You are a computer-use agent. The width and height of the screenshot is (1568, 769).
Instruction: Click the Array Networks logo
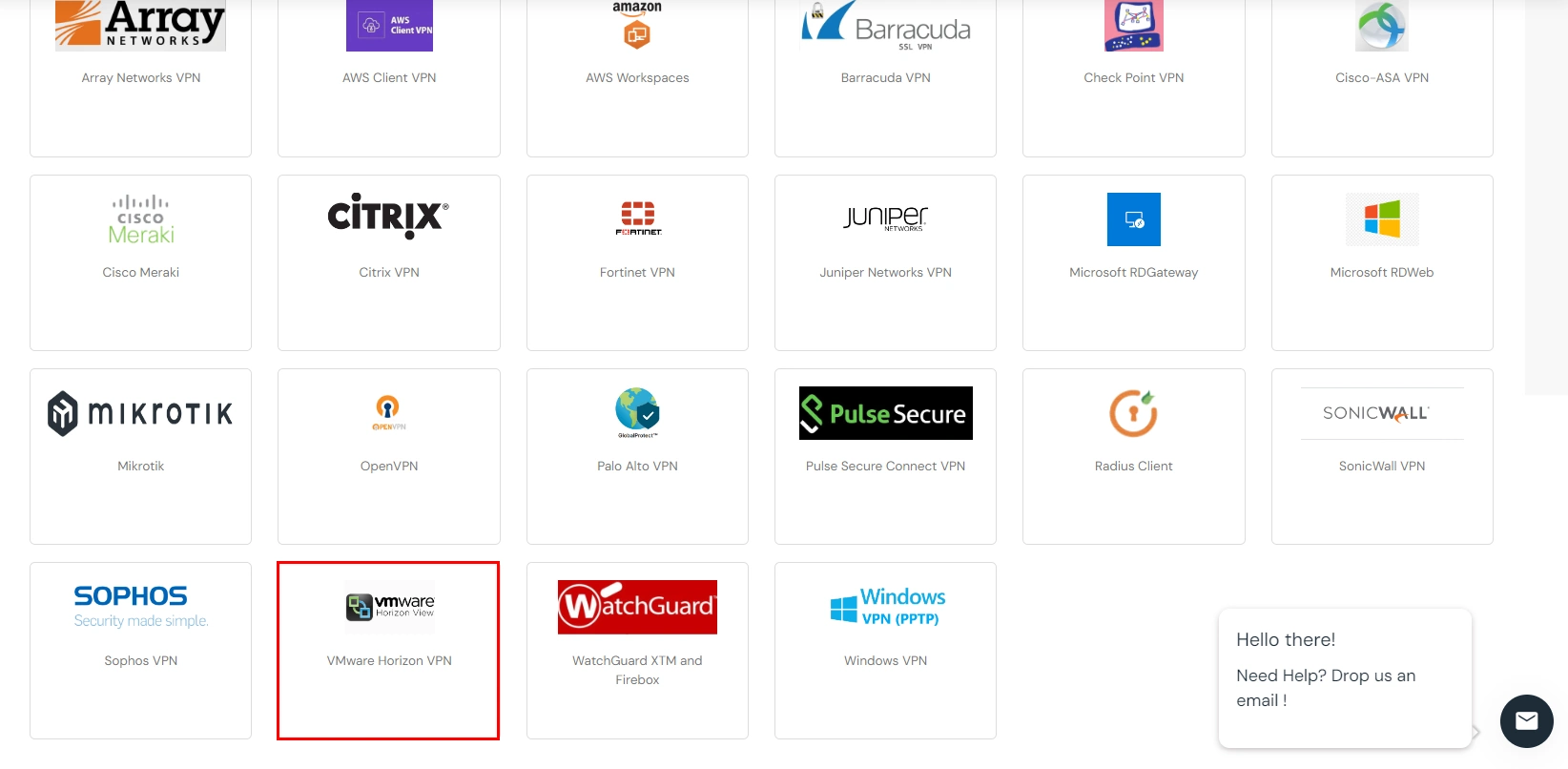click(140, 25)
